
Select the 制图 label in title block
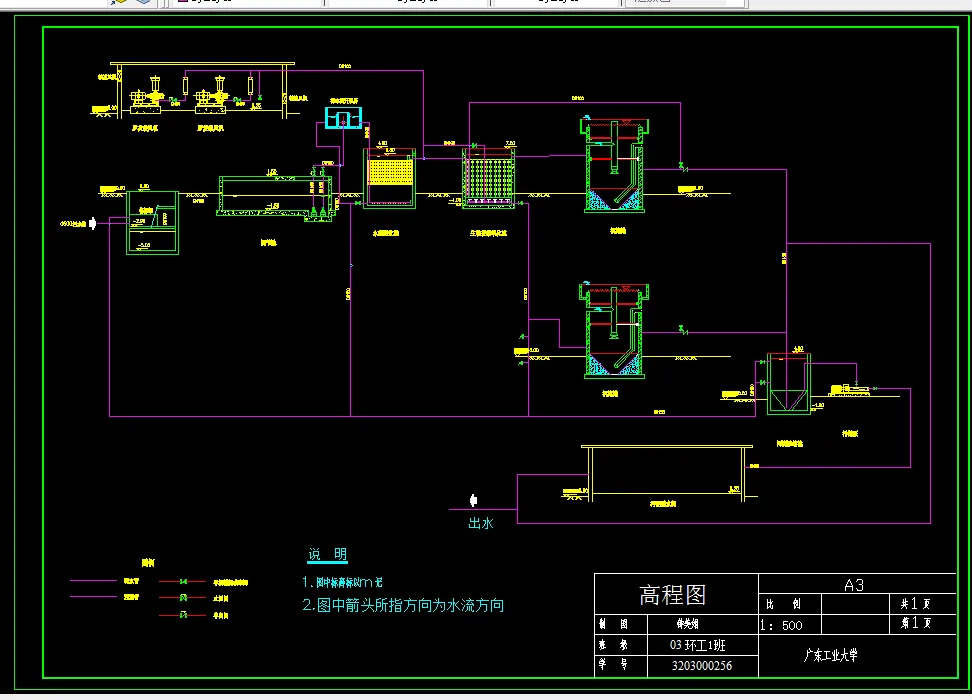tap(614, 624)
